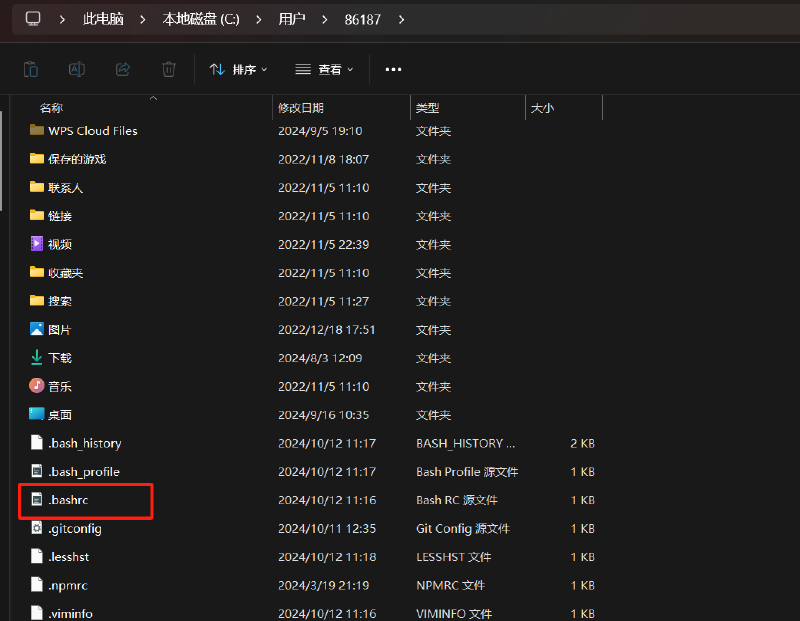Click the delete trash icon

(x=169, y=69)
